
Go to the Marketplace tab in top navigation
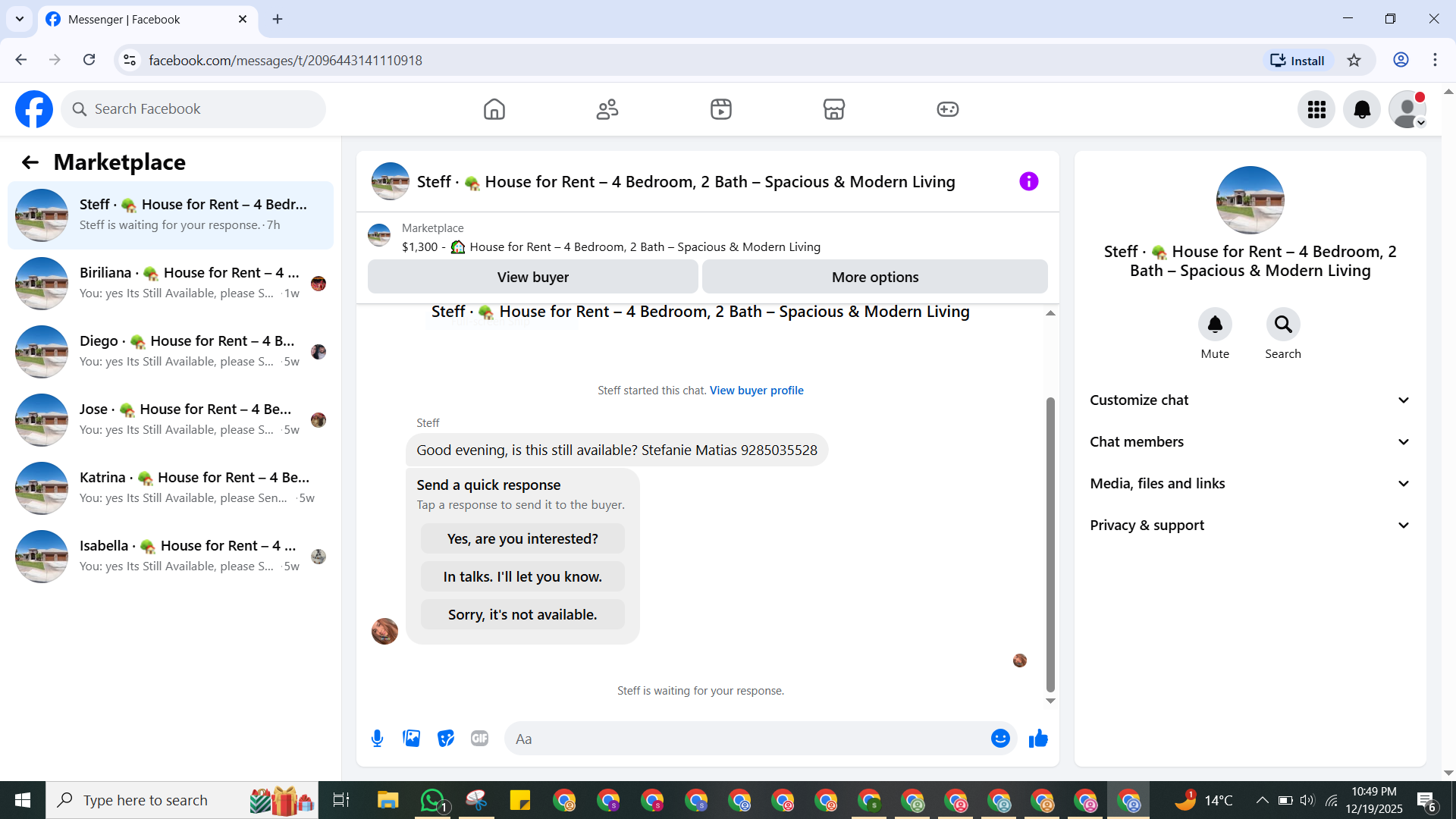(833, 109)
